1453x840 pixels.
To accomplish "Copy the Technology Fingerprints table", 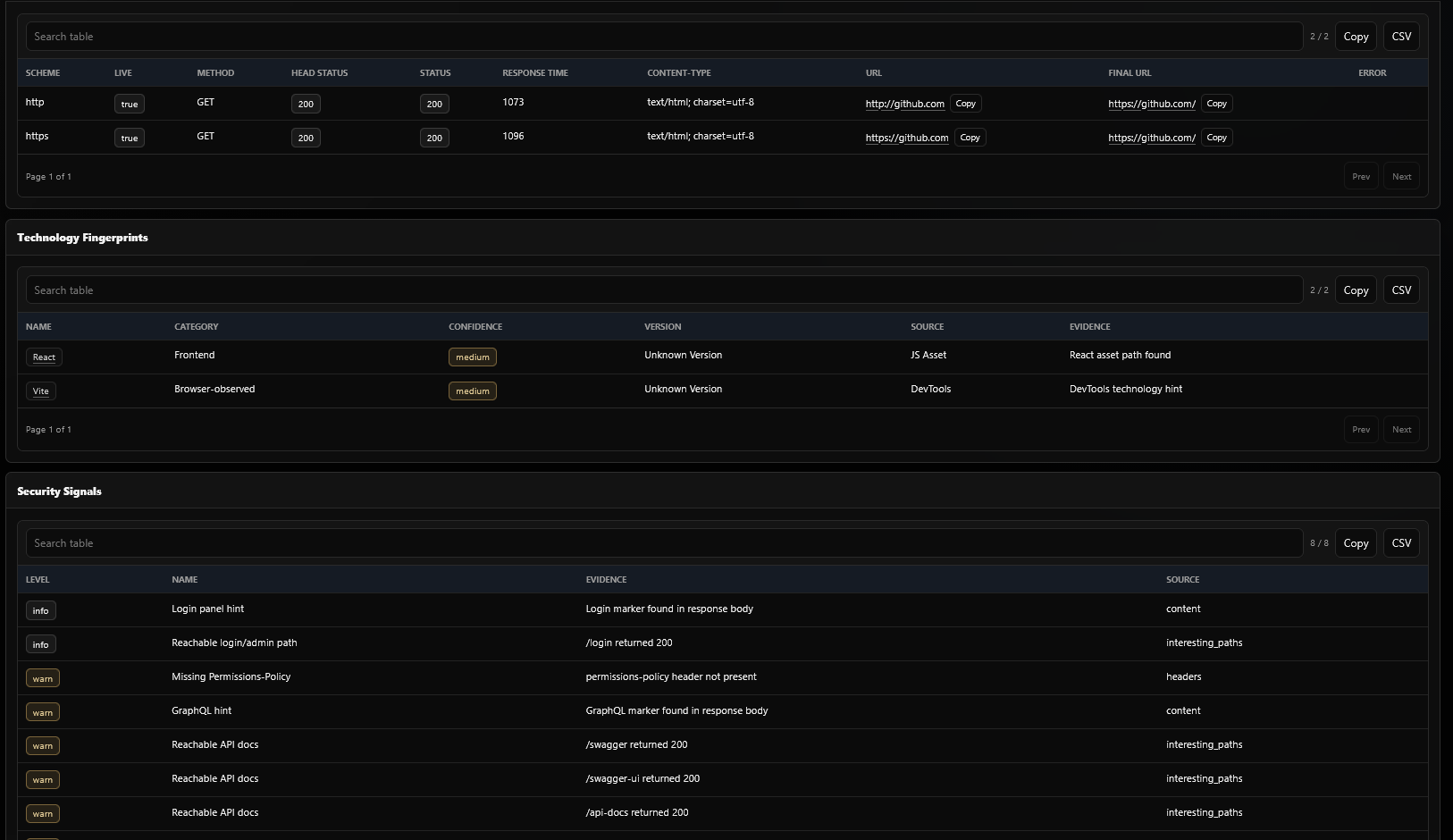I will tap(1356, 290).
